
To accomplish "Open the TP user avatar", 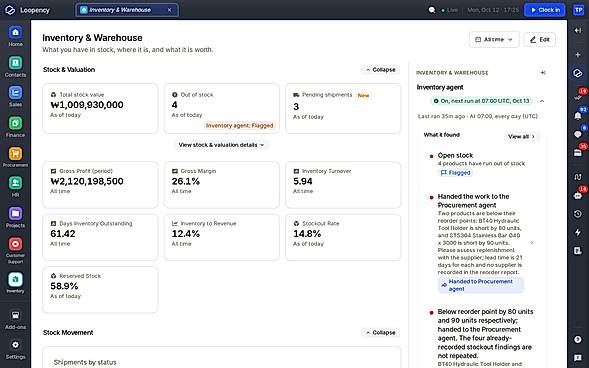I will tap(578, 10).
